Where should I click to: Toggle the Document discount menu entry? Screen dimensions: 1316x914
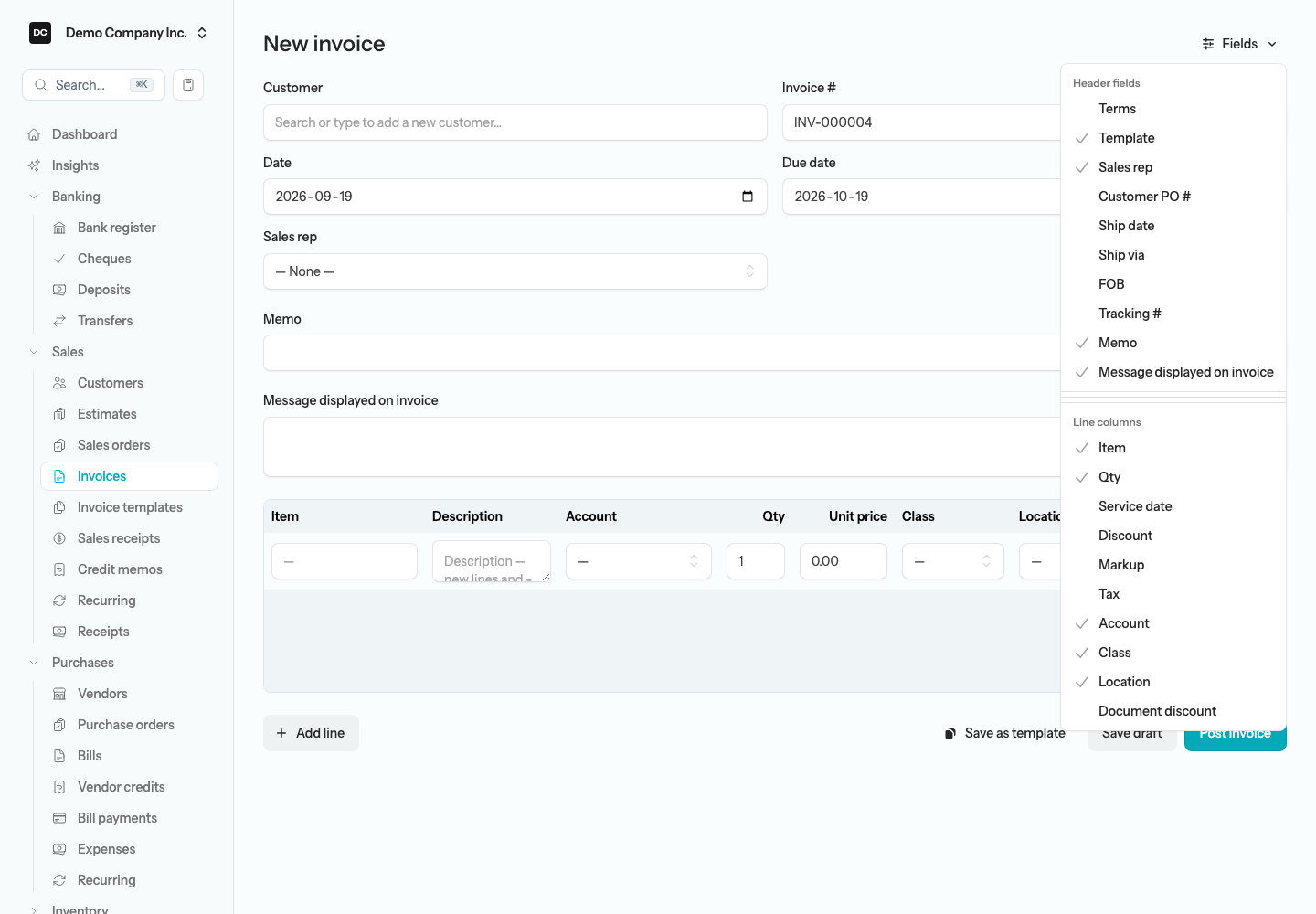point(1173,711)
